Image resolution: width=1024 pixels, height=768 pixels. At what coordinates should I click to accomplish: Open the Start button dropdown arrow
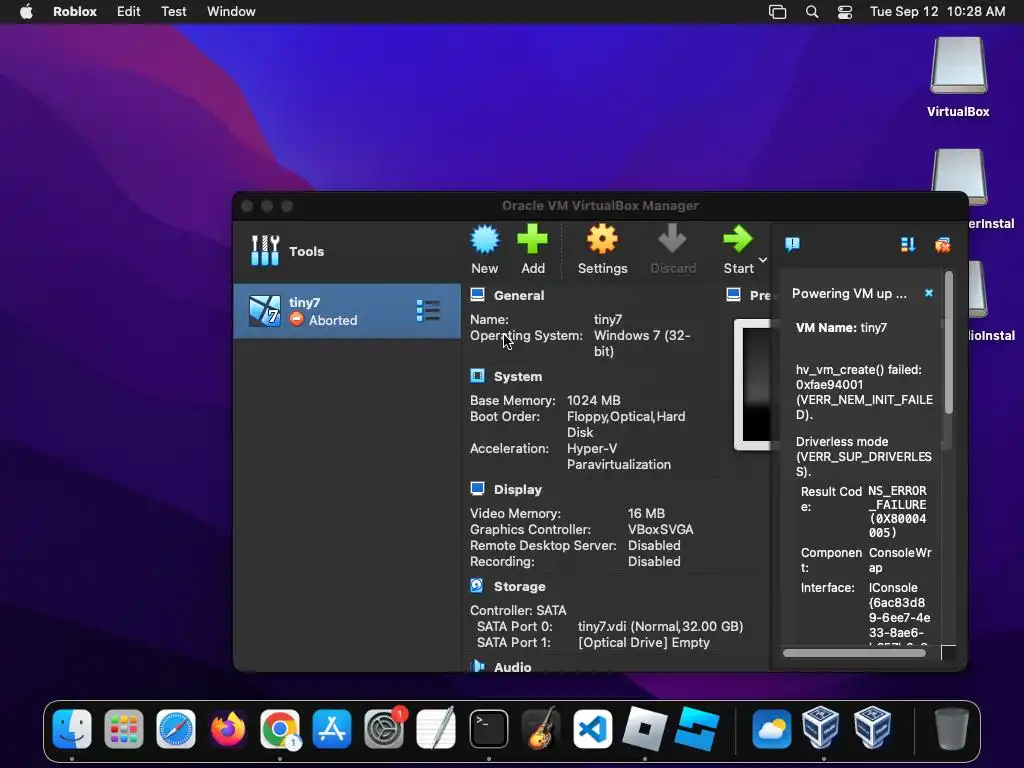[x=763, y=260]
